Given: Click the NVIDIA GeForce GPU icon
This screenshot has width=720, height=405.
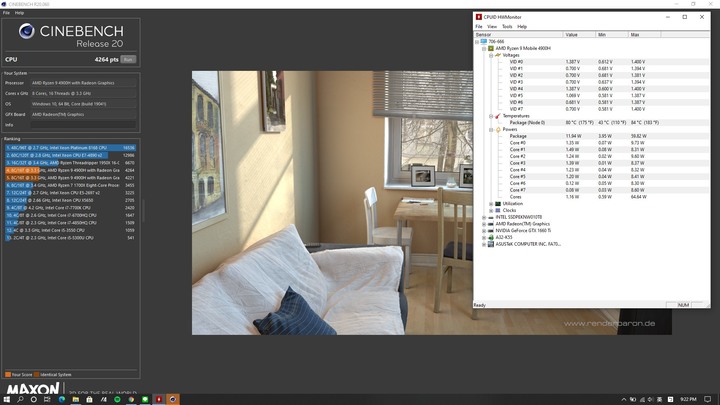Looking at the screenshot, I should (491, 231).
